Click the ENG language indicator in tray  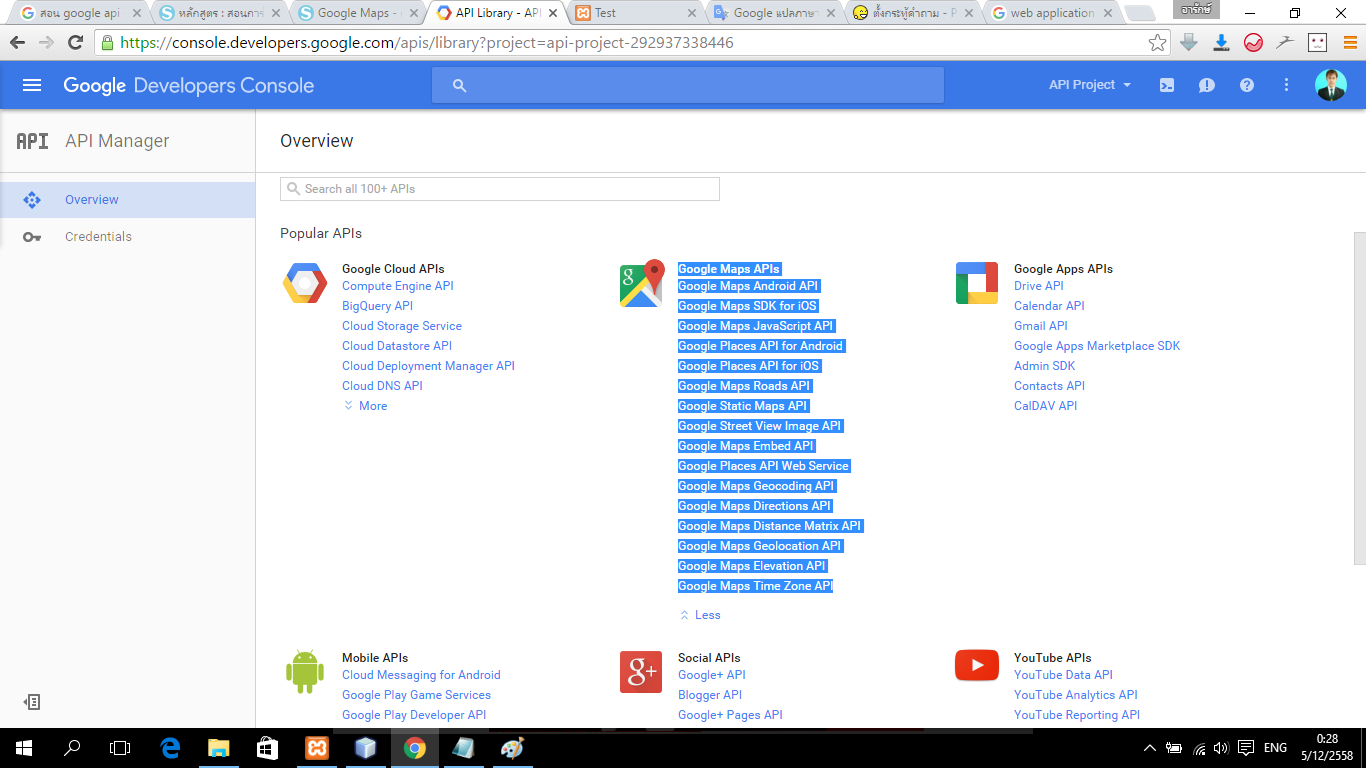[x=1275, y=748]
